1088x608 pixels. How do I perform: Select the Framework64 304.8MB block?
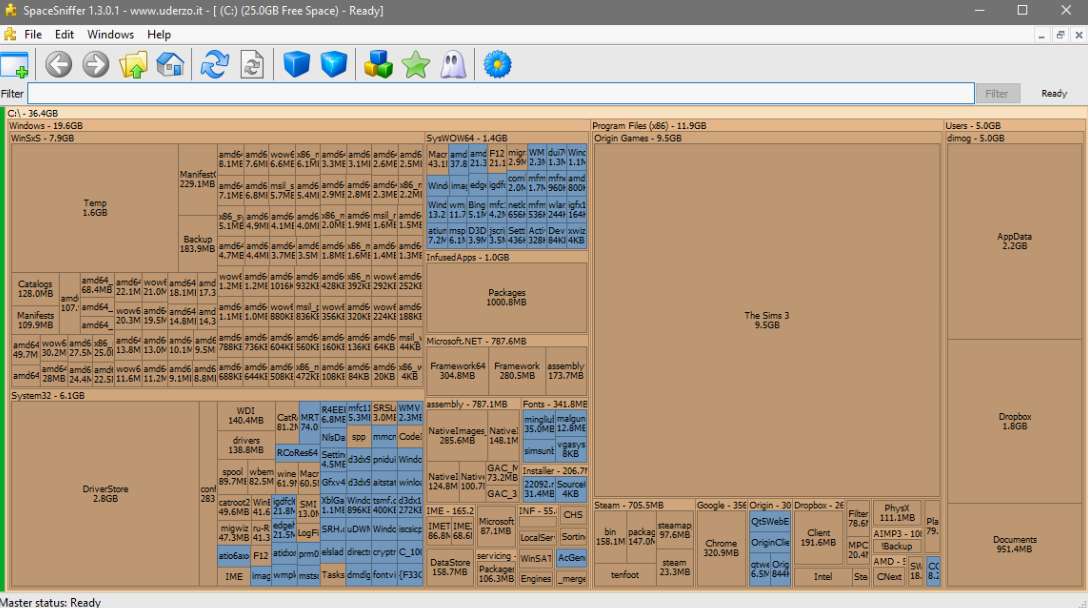457,371
